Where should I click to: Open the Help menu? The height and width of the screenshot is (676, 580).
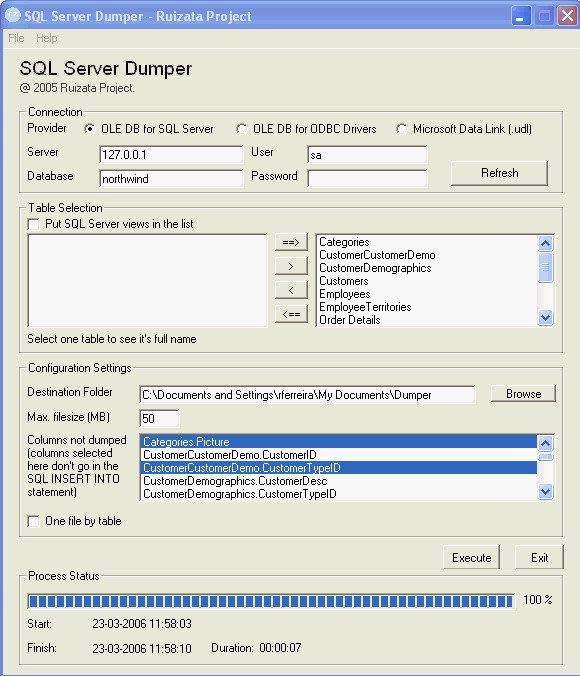(47, 38)
